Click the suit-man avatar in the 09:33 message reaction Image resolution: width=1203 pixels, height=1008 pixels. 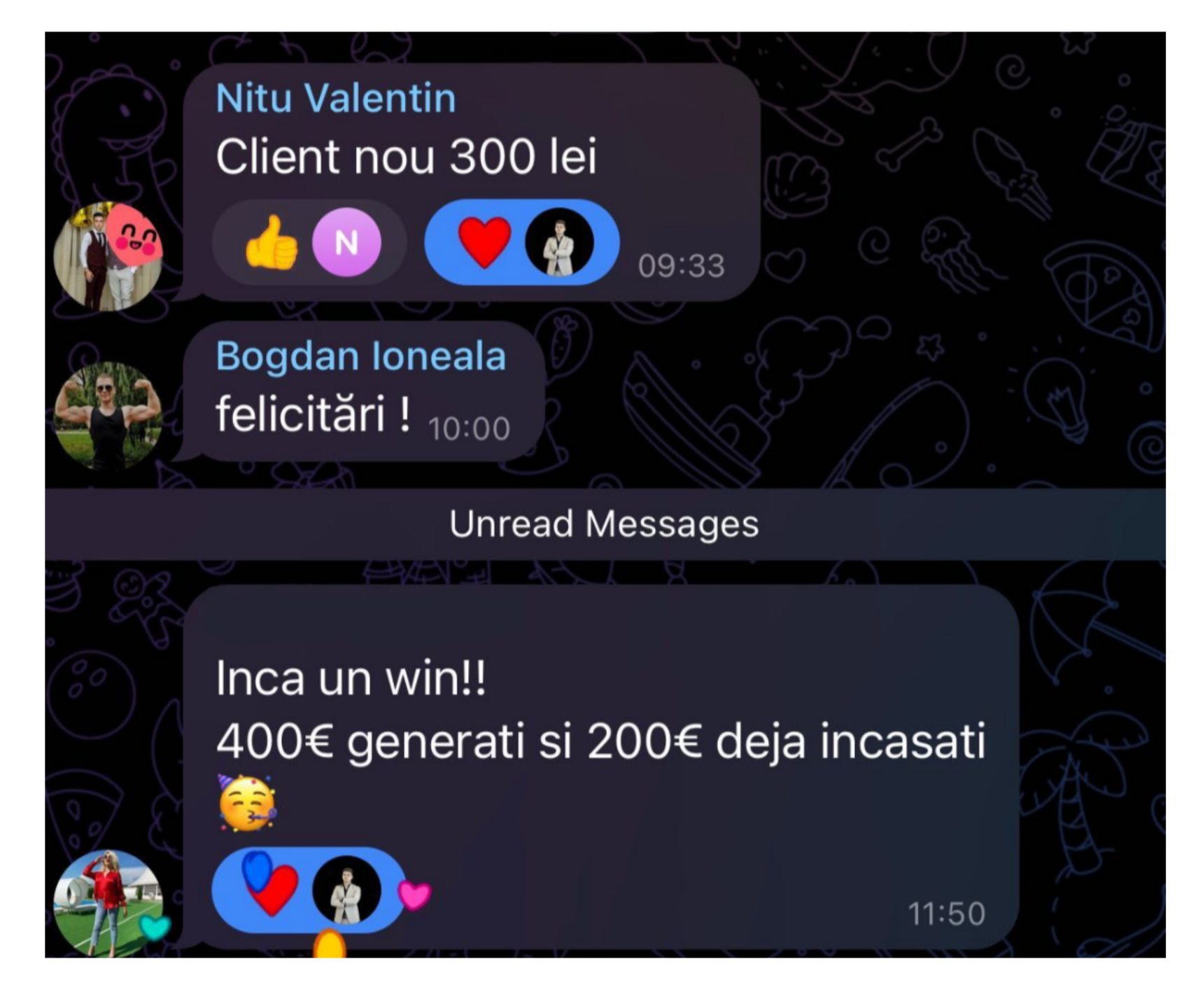pos(559,242)
